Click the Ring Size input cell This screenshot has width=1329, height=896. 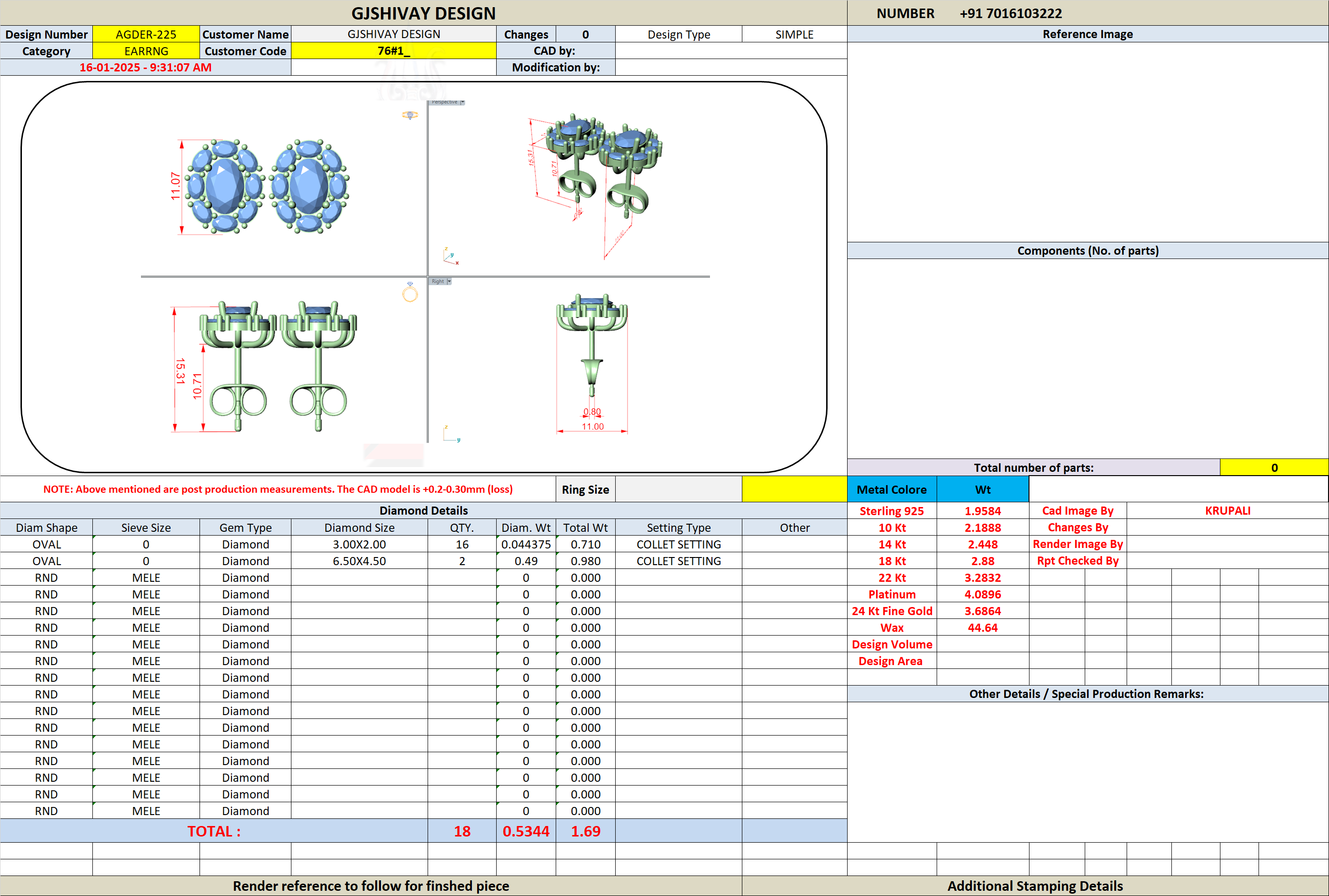(x=678, y=489)
